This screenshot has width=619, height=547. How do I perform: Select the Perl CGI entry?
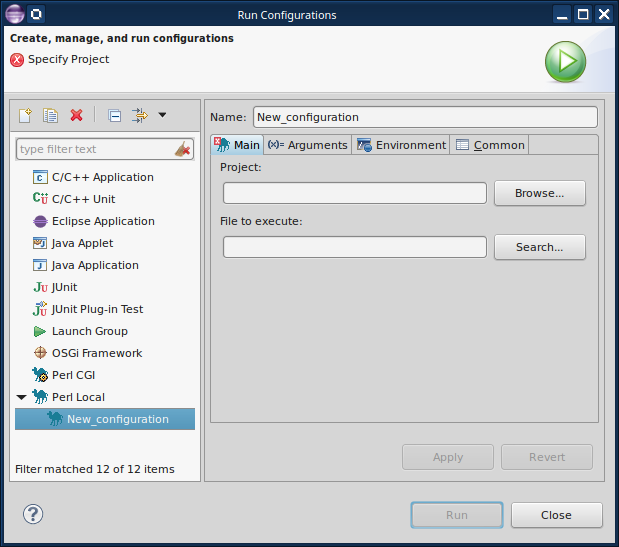pyautogui.click(x=73, y=375)
